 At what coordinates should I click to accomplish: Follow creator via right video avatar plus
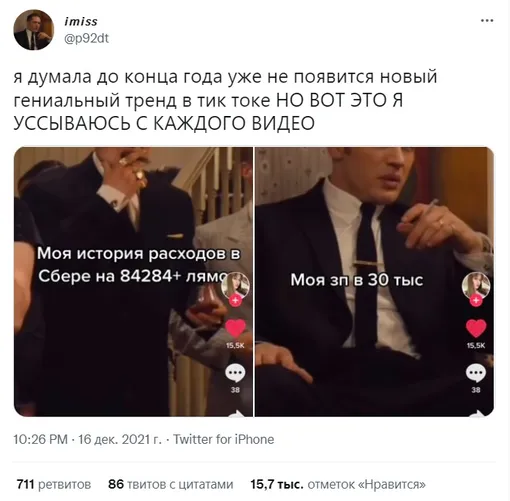476,300
